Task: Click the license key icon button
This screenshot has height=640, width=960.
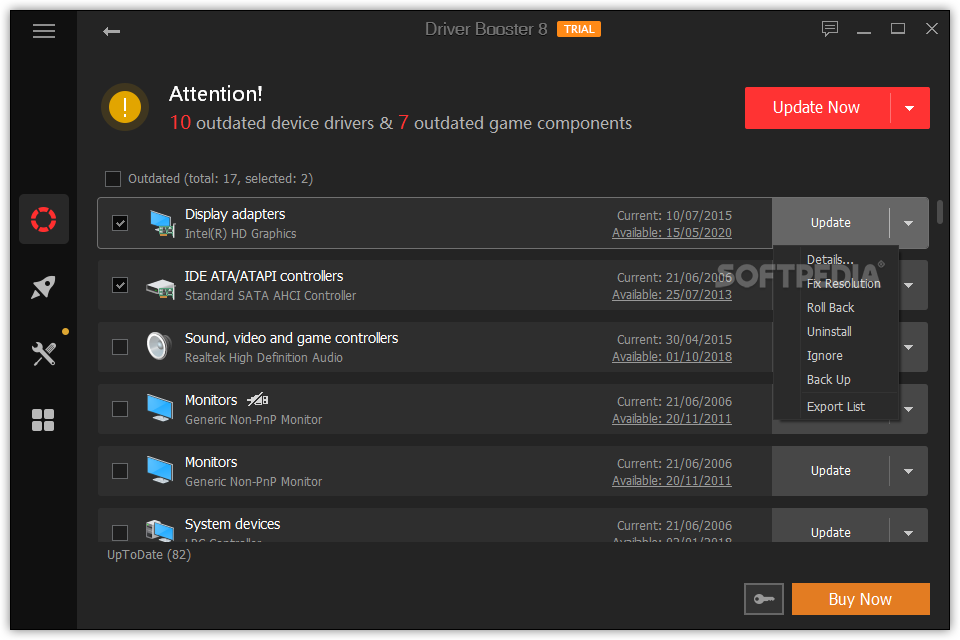Action: pyautogui.click(x=763, y=599)
